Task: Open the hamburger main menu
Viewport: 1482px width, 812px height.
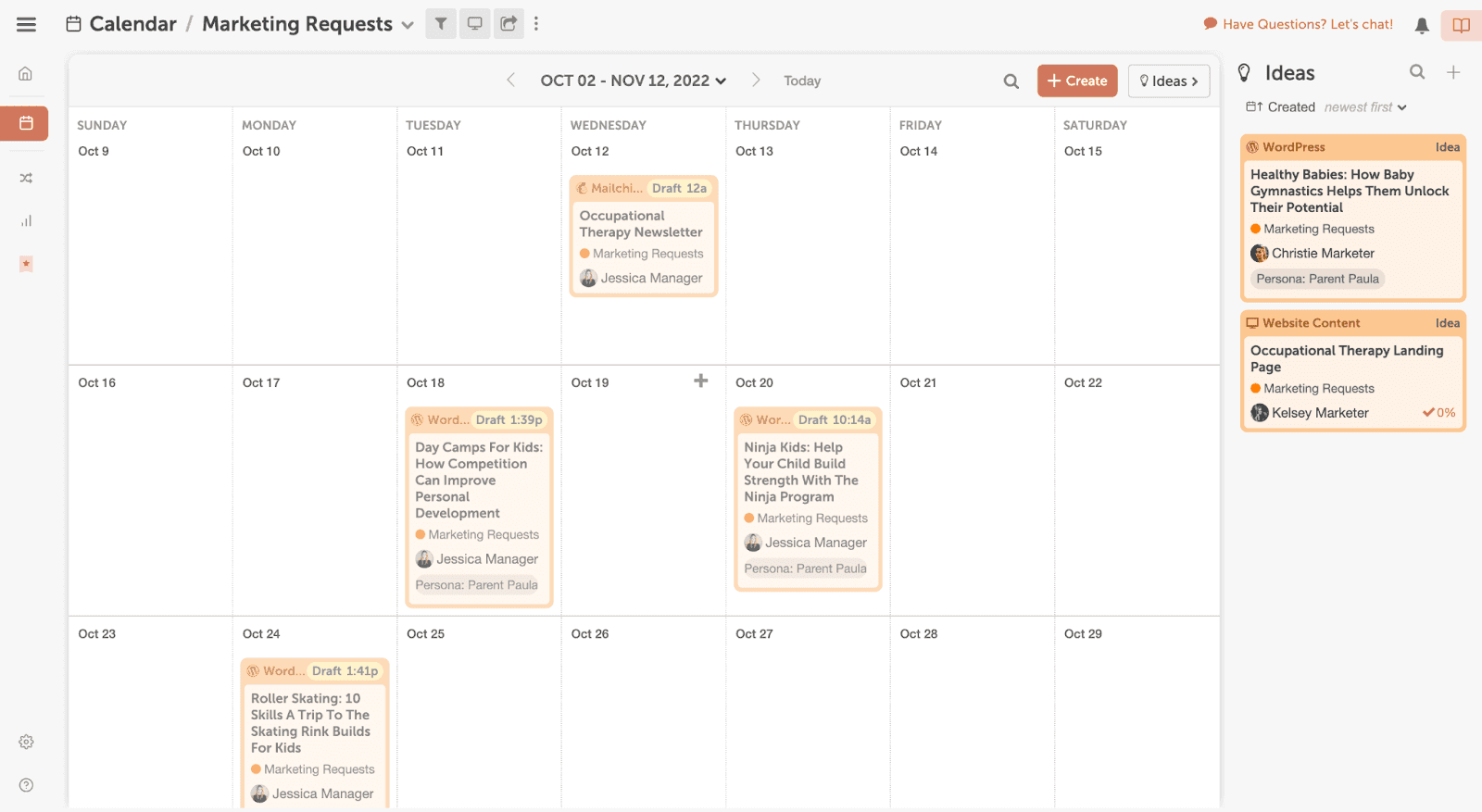Action: click(26, 25)
